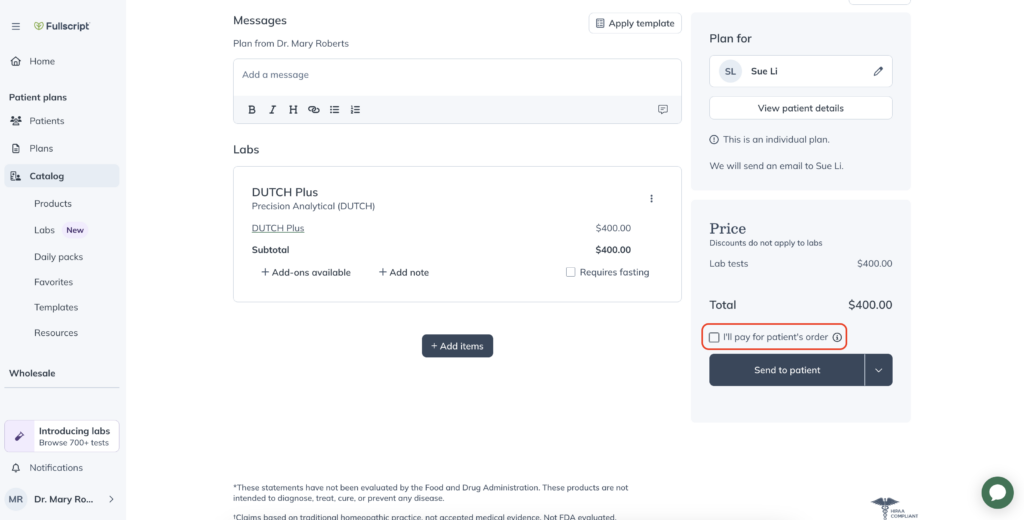Image resolution: width=1024 pixels, height=520 pixels.
Task: Check I'll pay for patient's order
Action: (x=714, y=338)
